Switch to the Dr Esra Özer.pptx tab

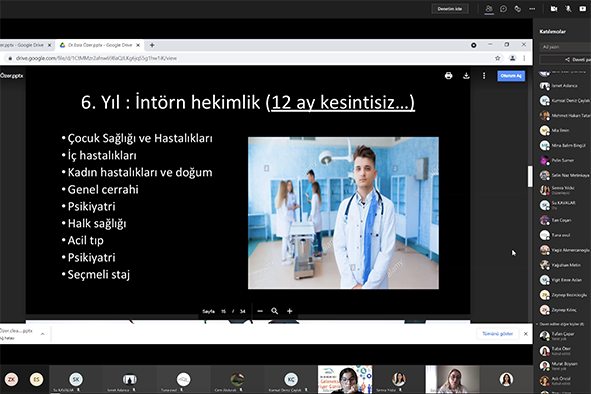pyautogui.click(x=100, y=45)
